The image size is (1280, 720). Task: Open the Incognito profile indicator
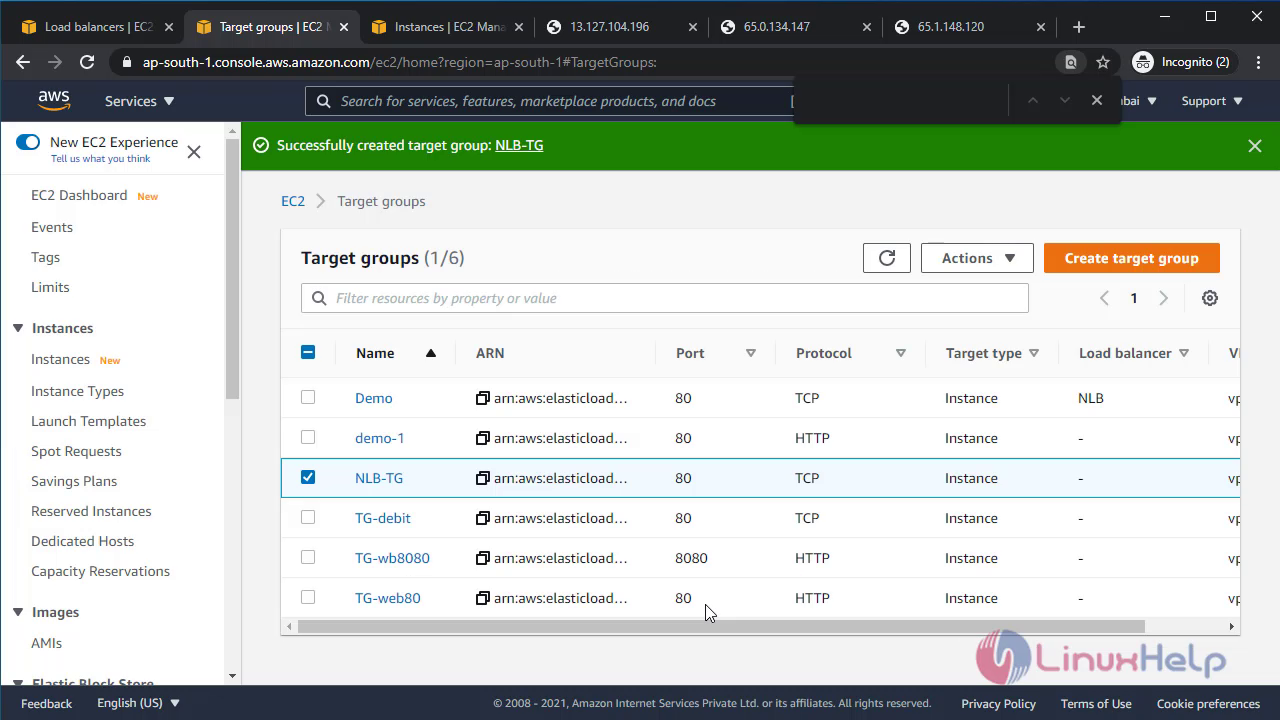pyautogui.click(x=1181, y=62)
